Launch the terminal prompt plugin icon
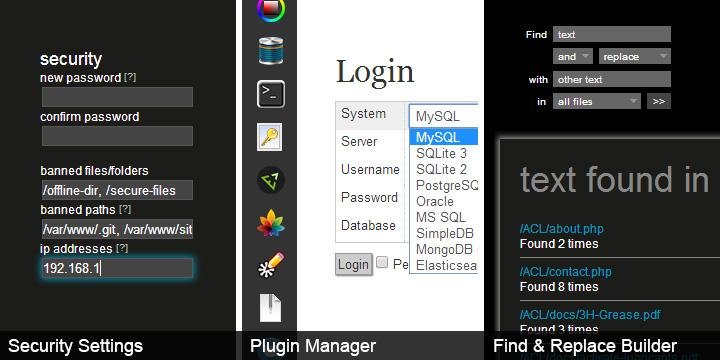720x360 pixels. point(271,94)
